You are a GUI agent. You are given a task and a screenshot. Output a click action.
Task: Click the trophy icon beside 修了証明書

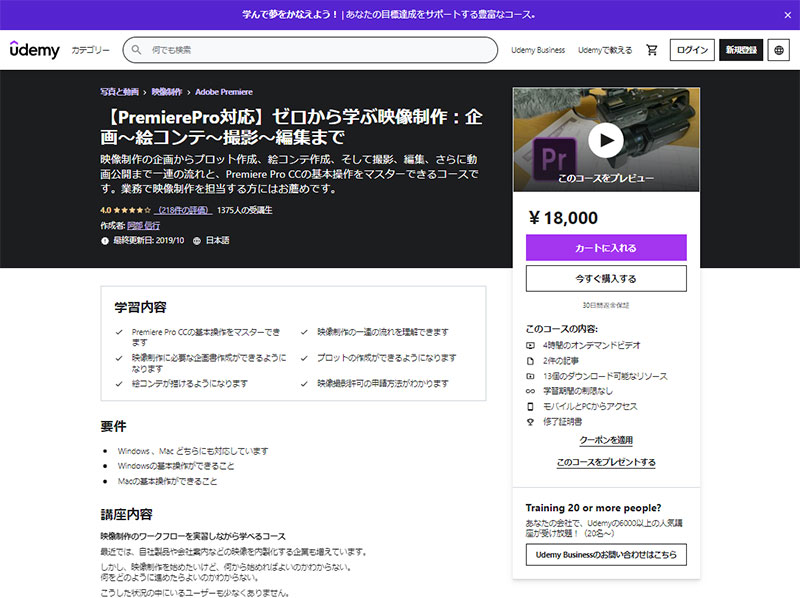pyautogui.click(x=531, y=422)
